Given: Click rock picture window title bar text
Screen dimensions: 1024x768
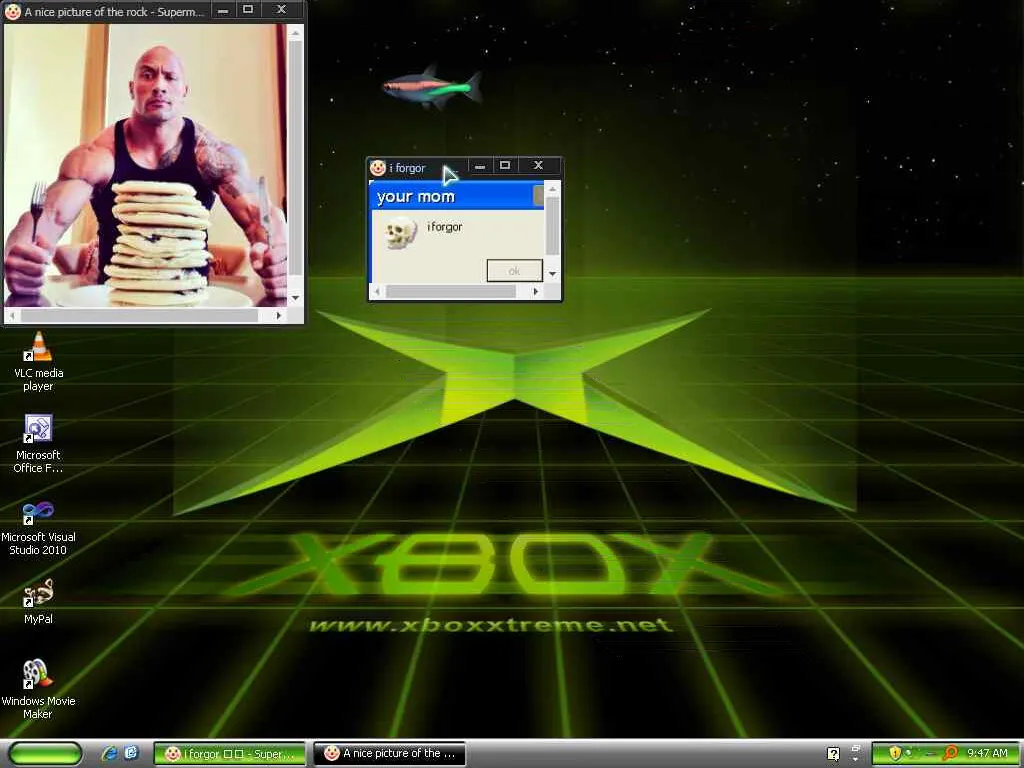Looking at the screenshot, I should pyautogui.click(x=114, y=12).
